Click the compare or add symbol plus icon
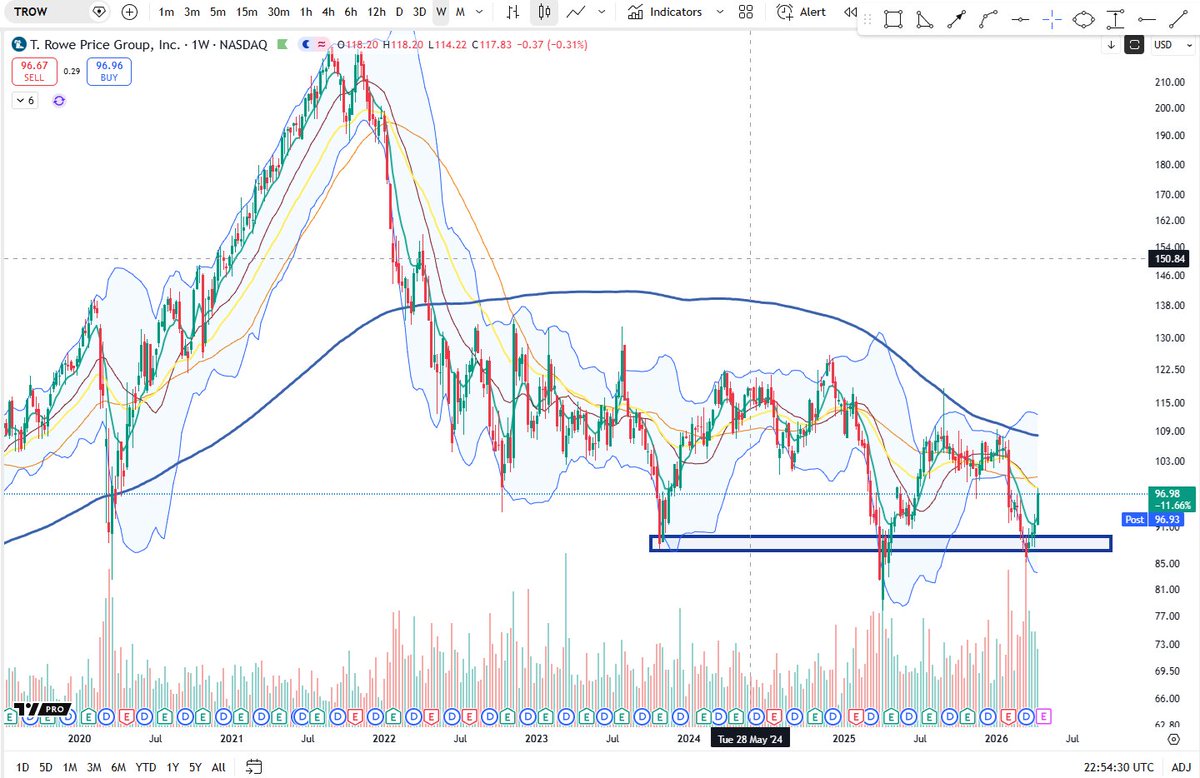This screenshot has height=778, width=1200. 130,12
